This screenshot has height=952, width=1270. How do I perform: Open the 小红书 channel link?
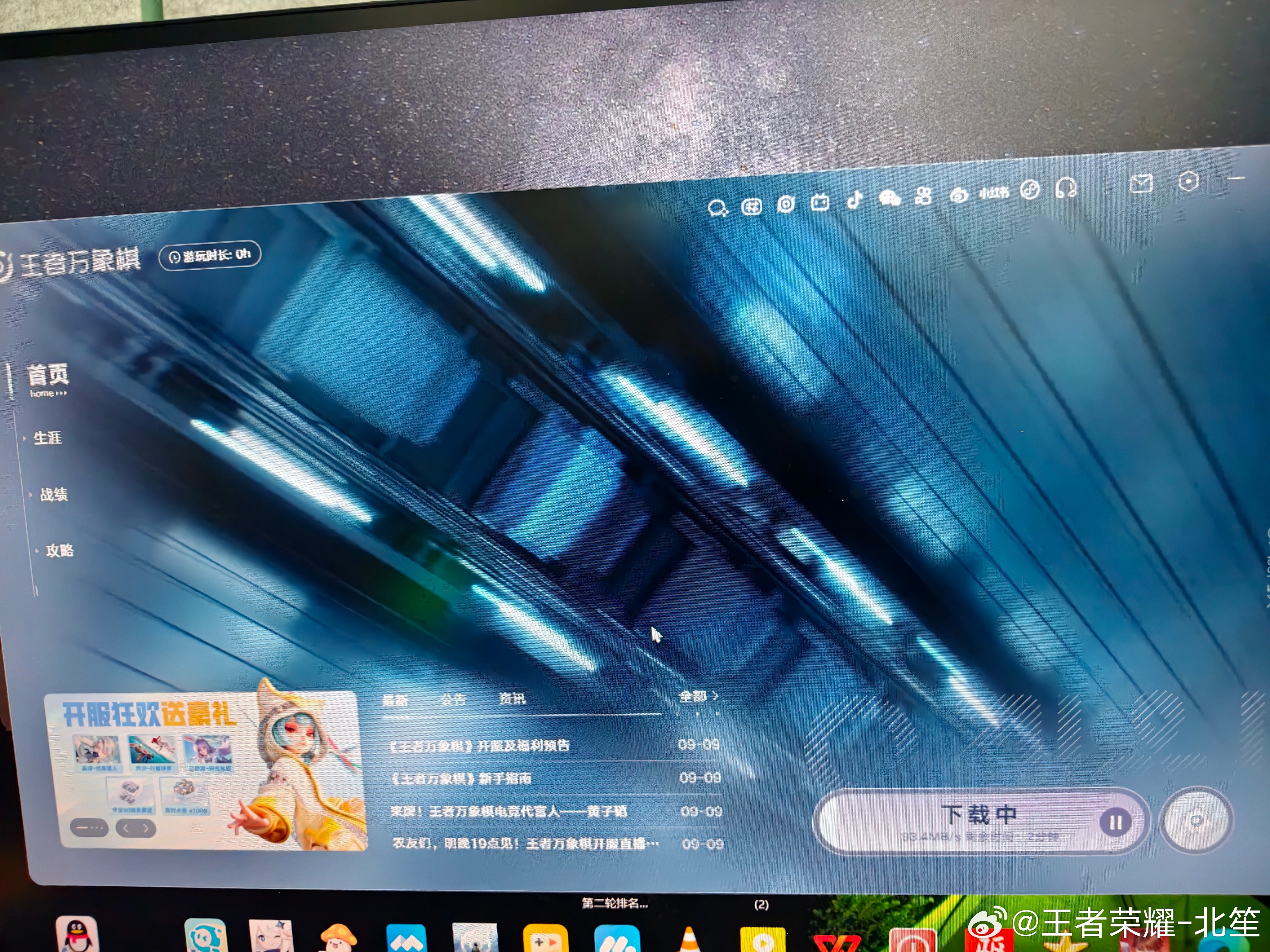click(x=993, y=193)
